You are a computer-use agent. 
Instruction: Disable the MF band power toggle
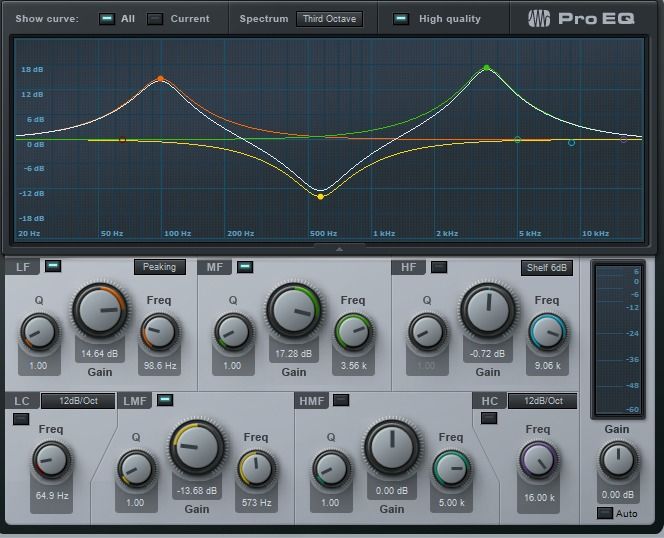pos(245,266)
